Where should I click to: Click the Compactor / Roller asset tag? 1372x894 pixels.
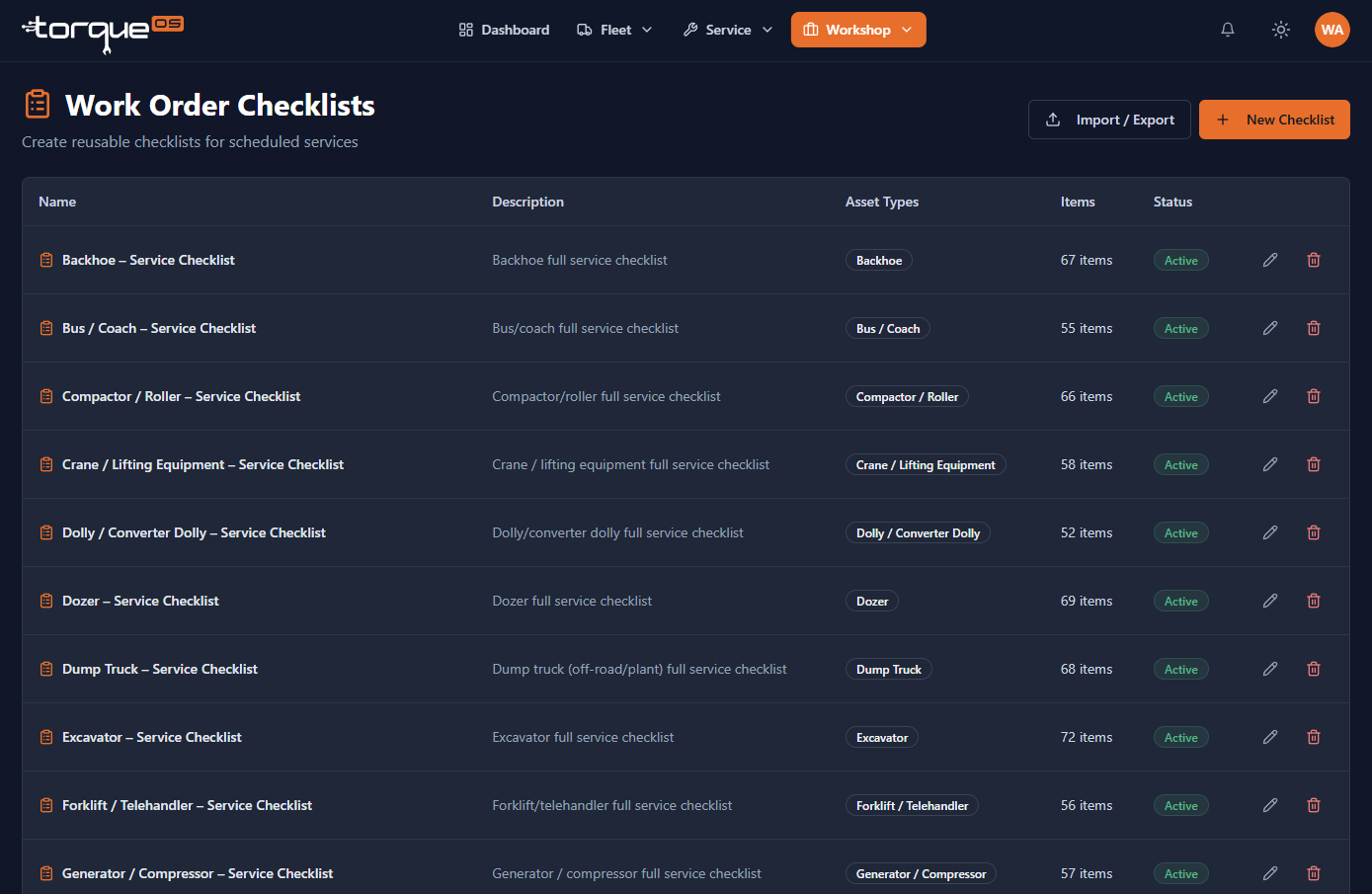907,397
